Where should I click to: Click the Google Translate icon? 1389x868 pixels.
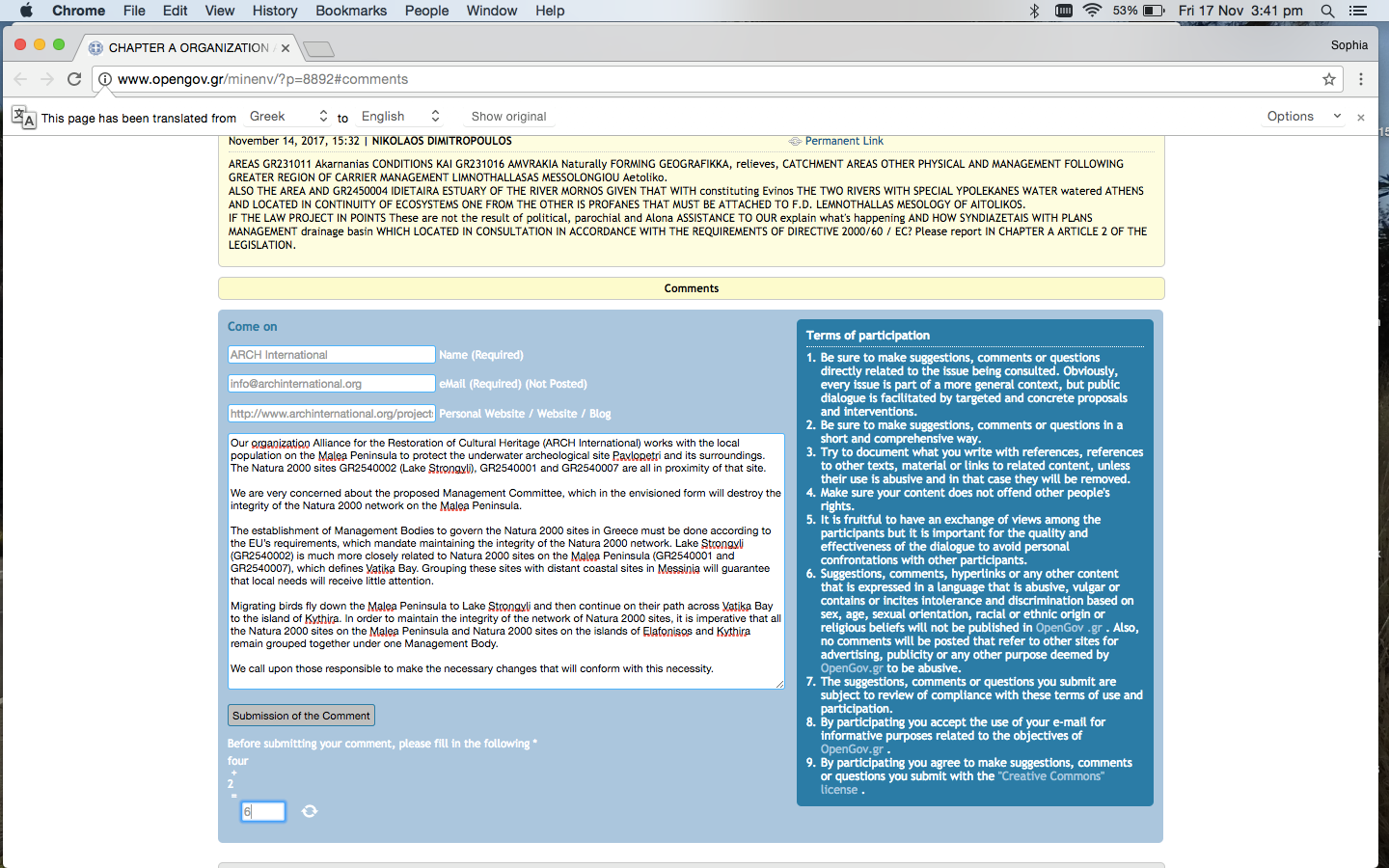(23, 118)
